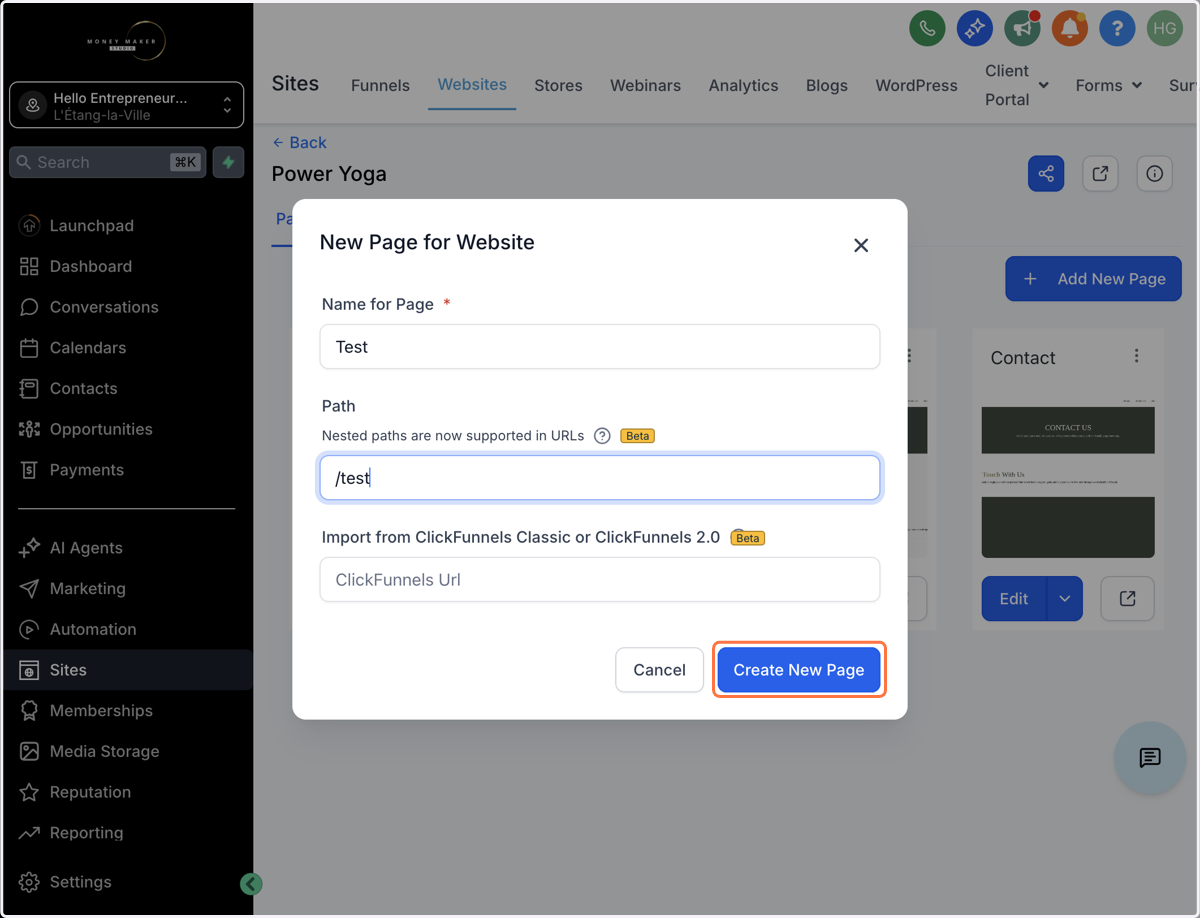Go Back to websites list

coord(299,142)
